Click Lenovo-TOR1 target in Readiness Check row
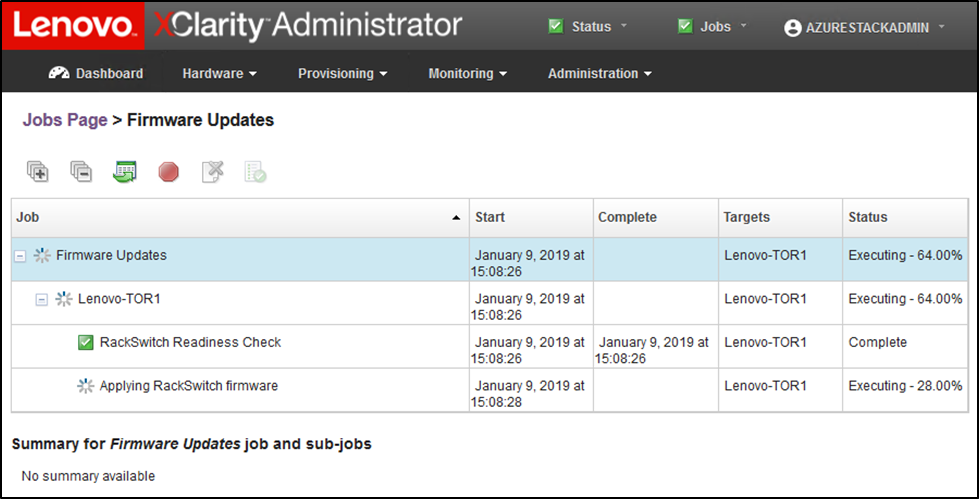This screenshot has height=499, width=979. coord(765,342)
